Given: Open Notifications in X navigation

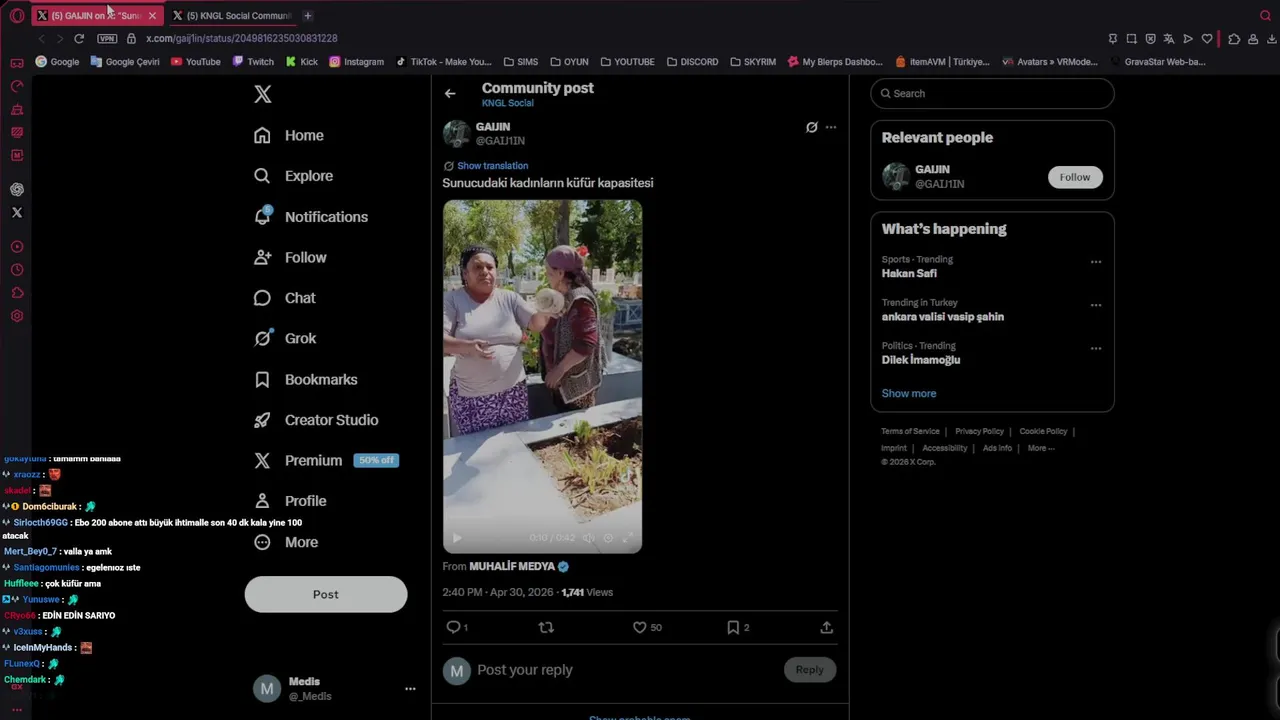Looking at the screenshot, I should [311, 217].
